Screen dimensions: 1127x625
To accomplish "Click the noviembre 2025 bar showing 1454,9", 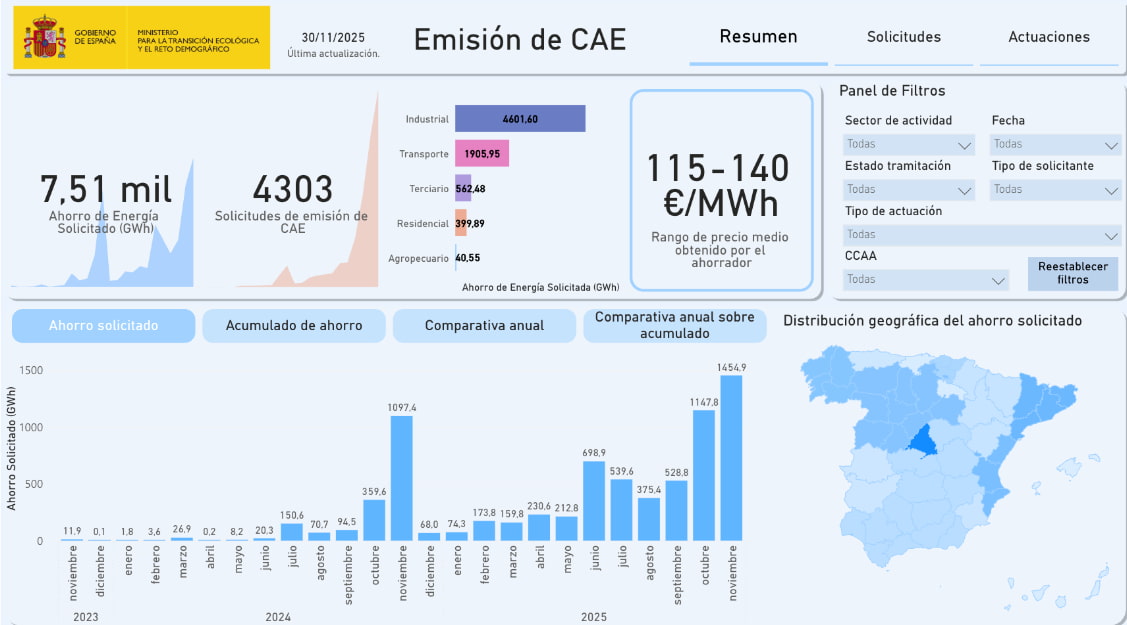I will click(731, 458).
